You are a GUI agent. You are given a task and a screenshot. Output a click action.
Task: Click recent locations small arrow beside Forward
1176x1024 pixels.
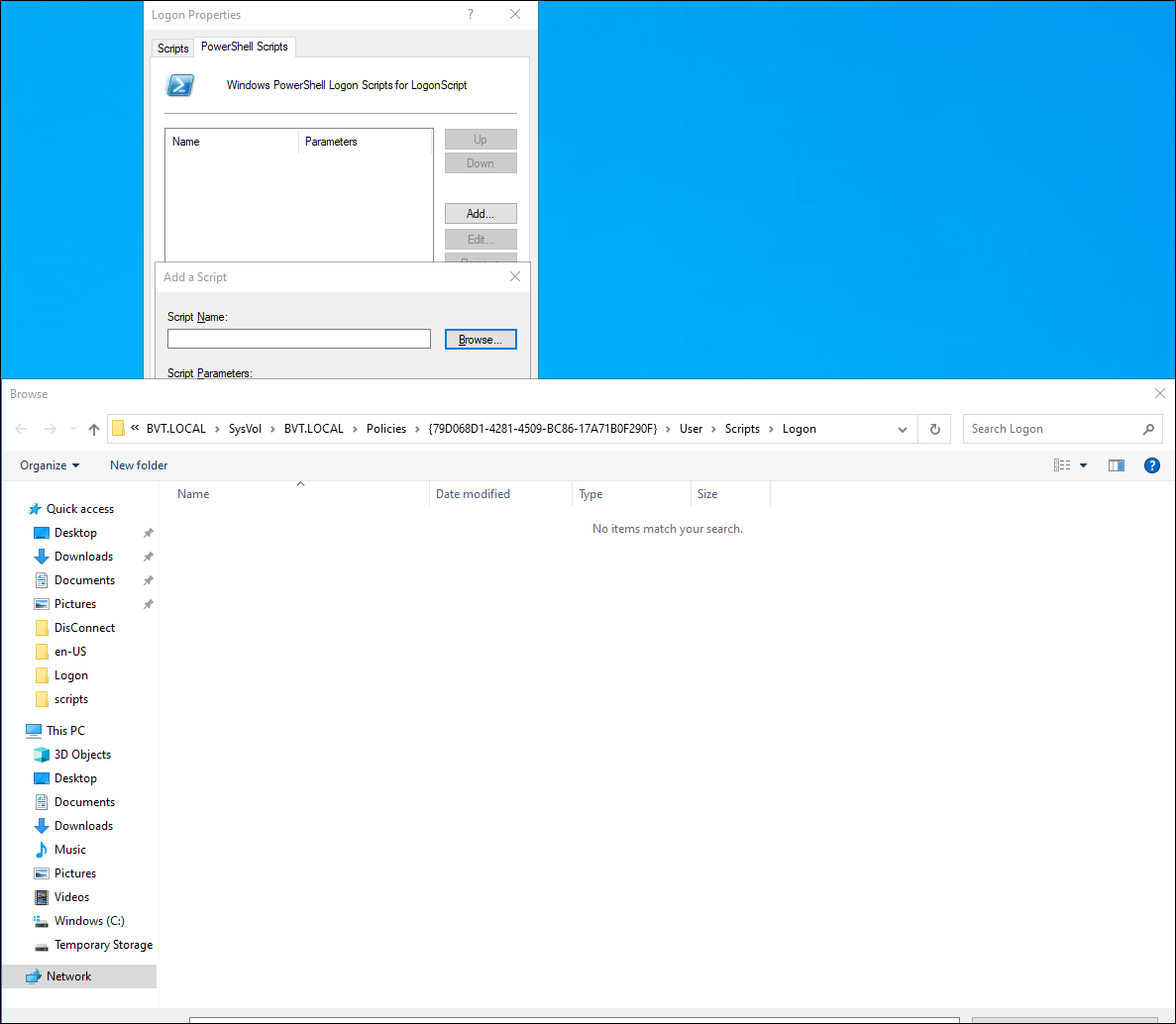(x=73, y=429)
